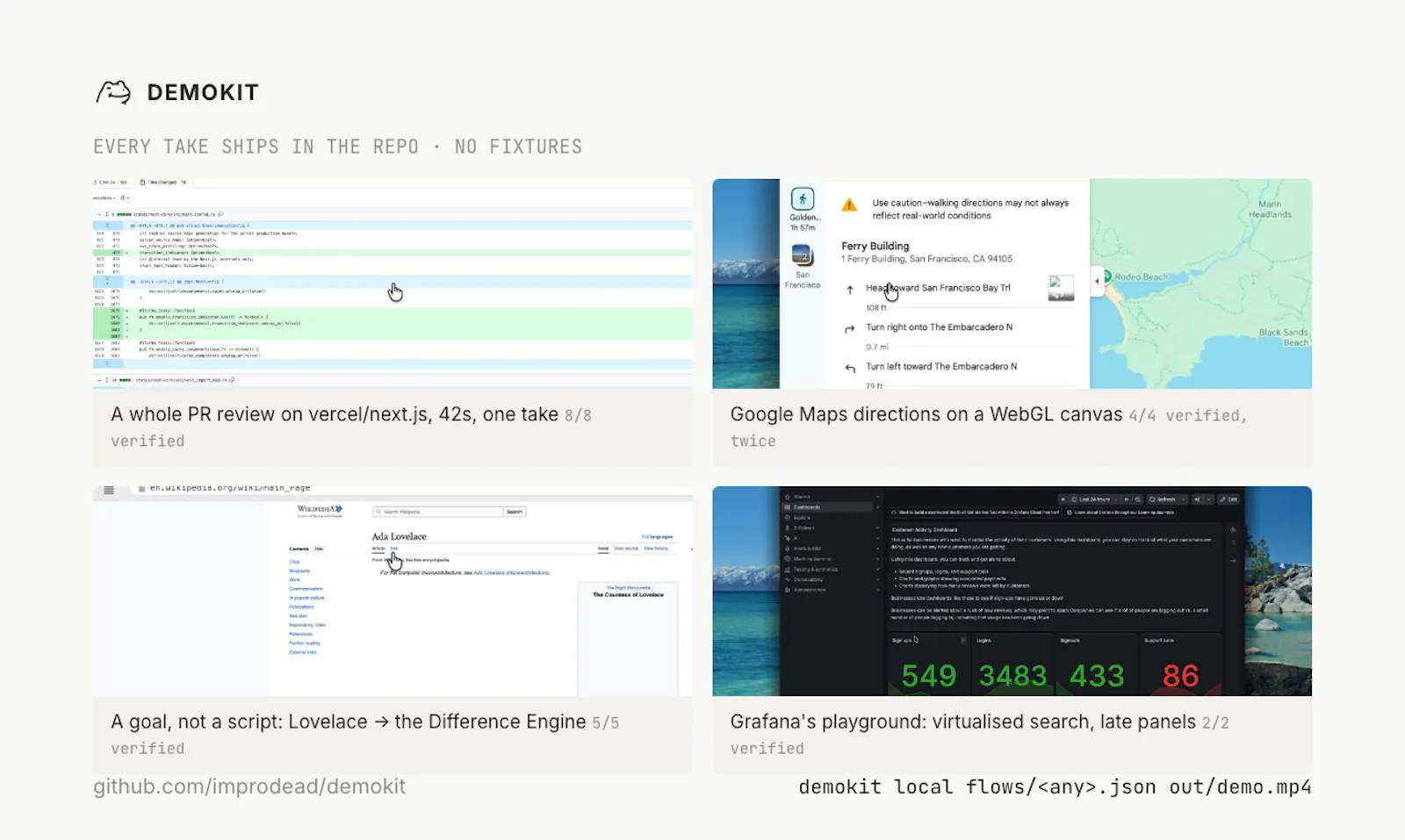The image size is (1405, 840).
Task: Click "Turn left toward The Embarcadero N" step
Action: 941,366
